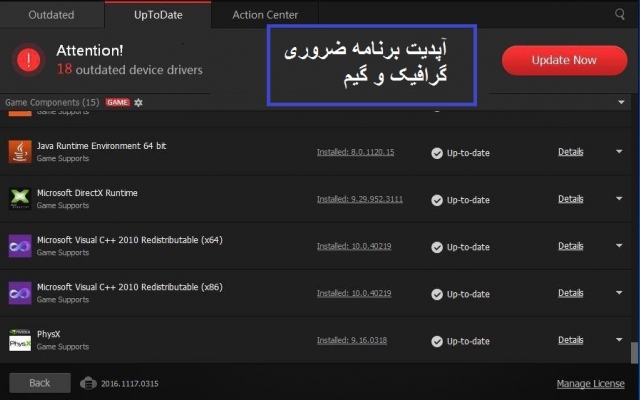Collapse the Game Components section arrow
Image resolution: width=640 pixels, height=400 pixels.
point(621,102)
